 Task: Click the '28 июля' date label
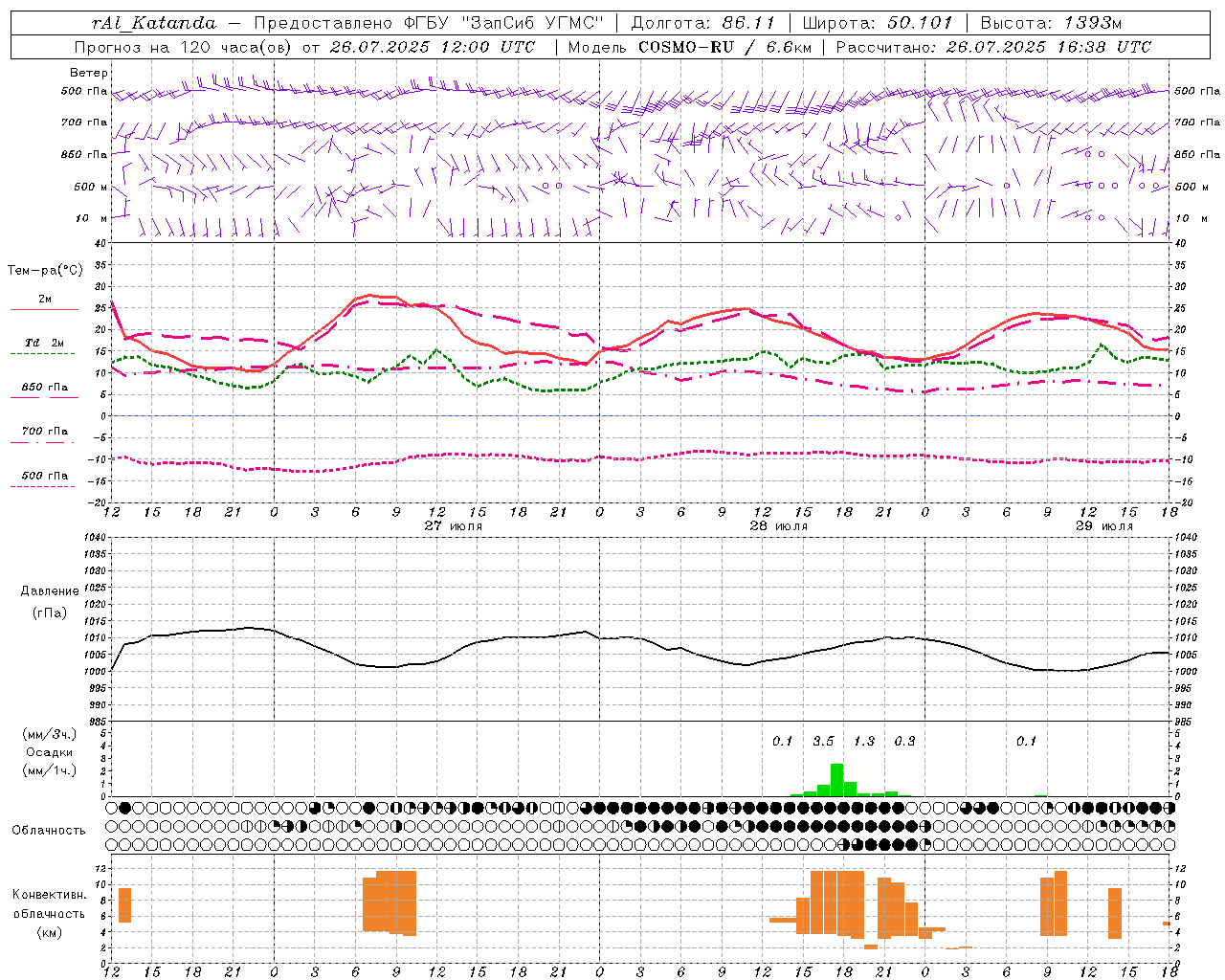(x=779, y=526)
